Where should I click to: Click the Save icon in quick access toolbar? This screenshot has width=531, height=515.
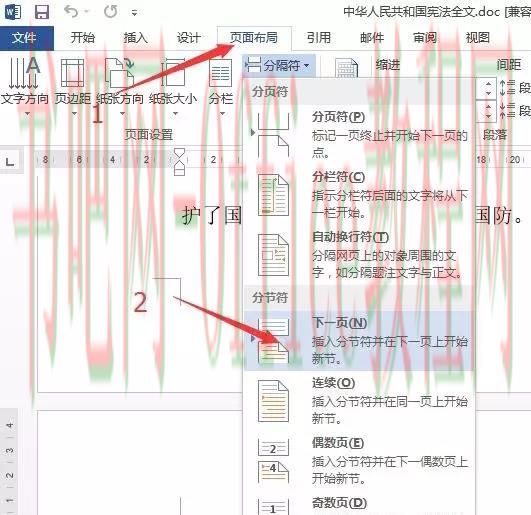42,12
